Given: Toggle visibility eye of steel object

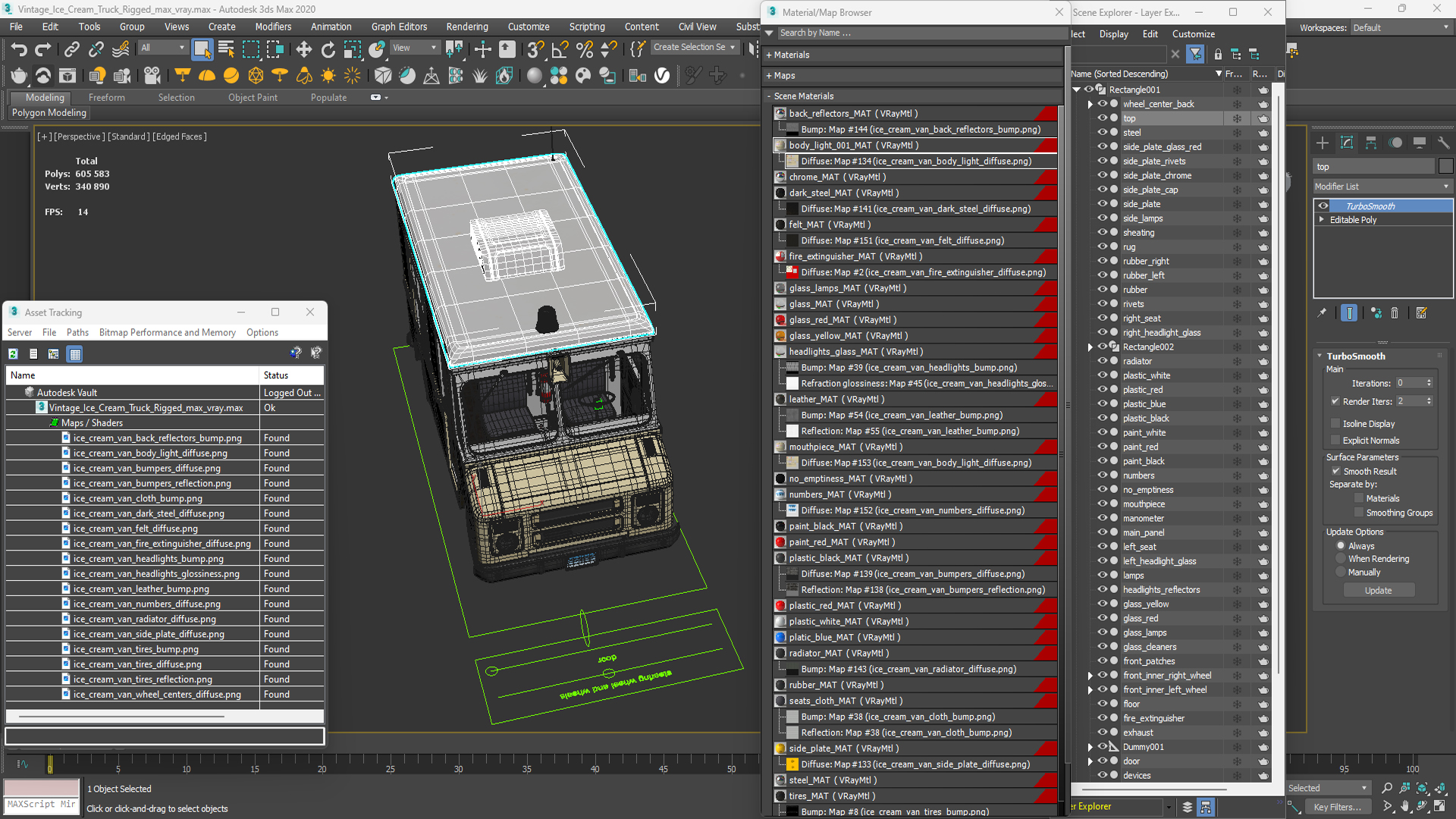Looking at the screenshot, I should click(x=1103, y=132).
